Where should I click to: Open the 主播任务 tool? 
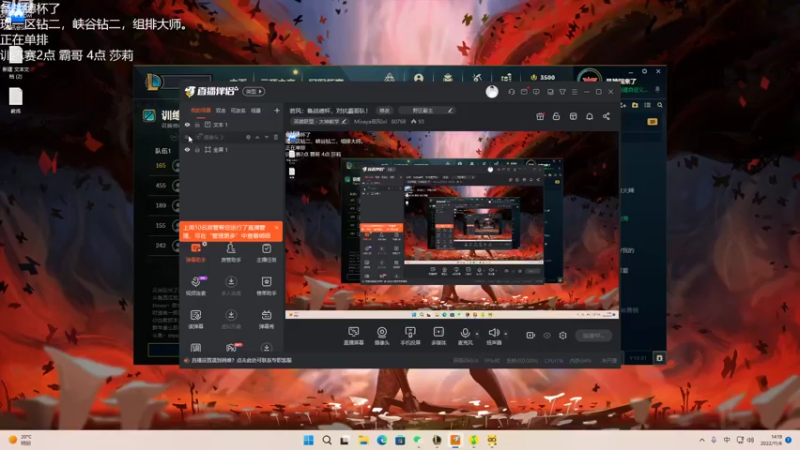pyautogui.click(x=266, y=253)
